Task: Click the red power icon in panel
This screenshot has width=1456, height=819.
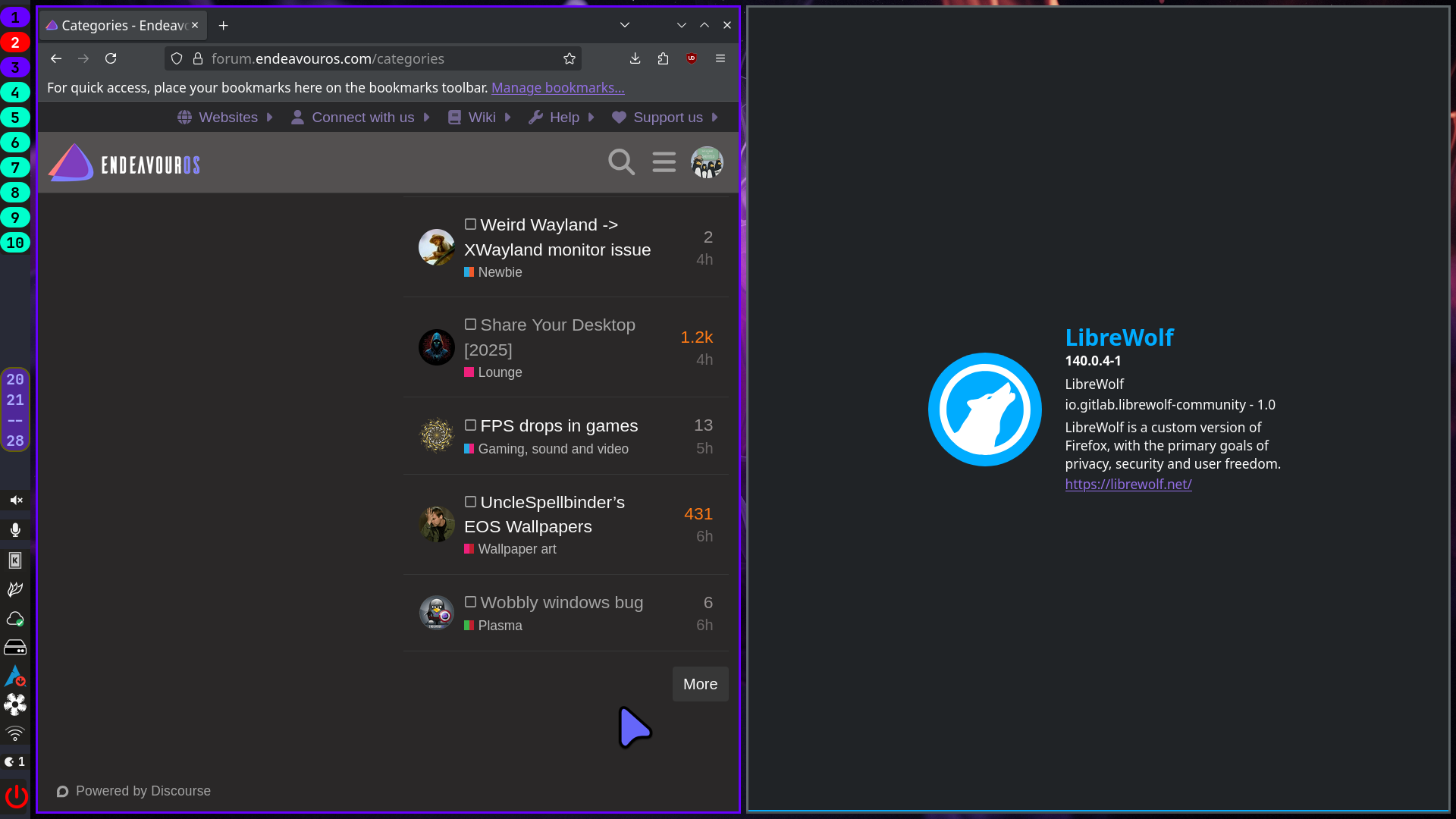Action: pyautogui.click(x=16, y=796)
